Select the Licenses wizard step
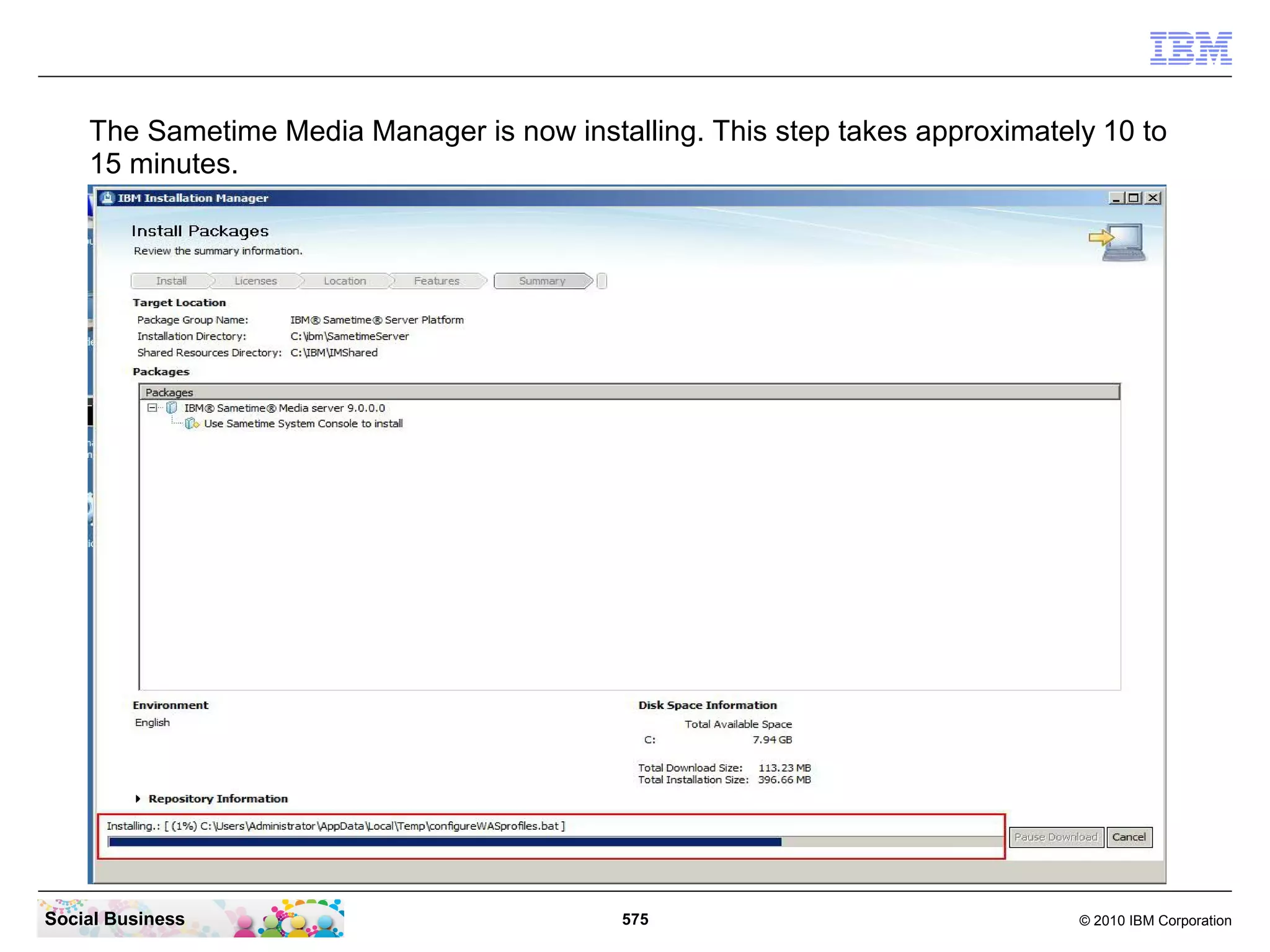The height and width of the screenshot is (952, 1270). click(255, 281)
